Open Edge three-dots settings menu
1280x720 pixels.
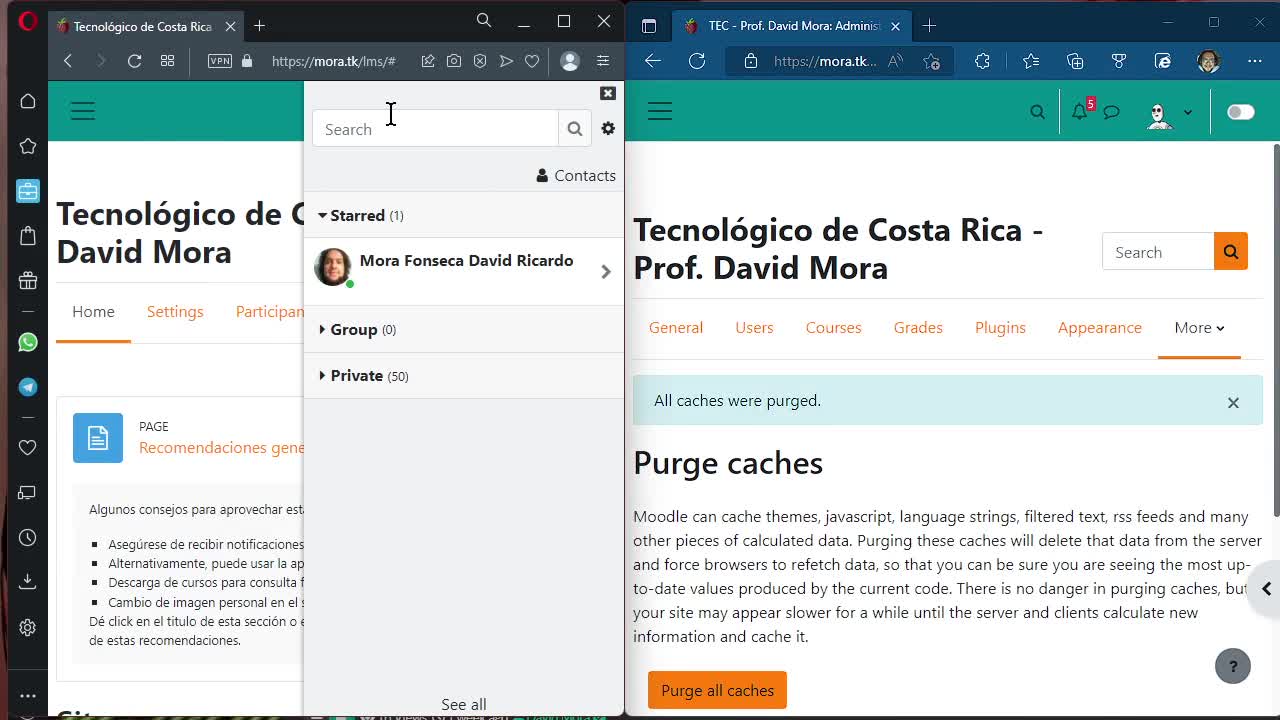click(1255, 61)
